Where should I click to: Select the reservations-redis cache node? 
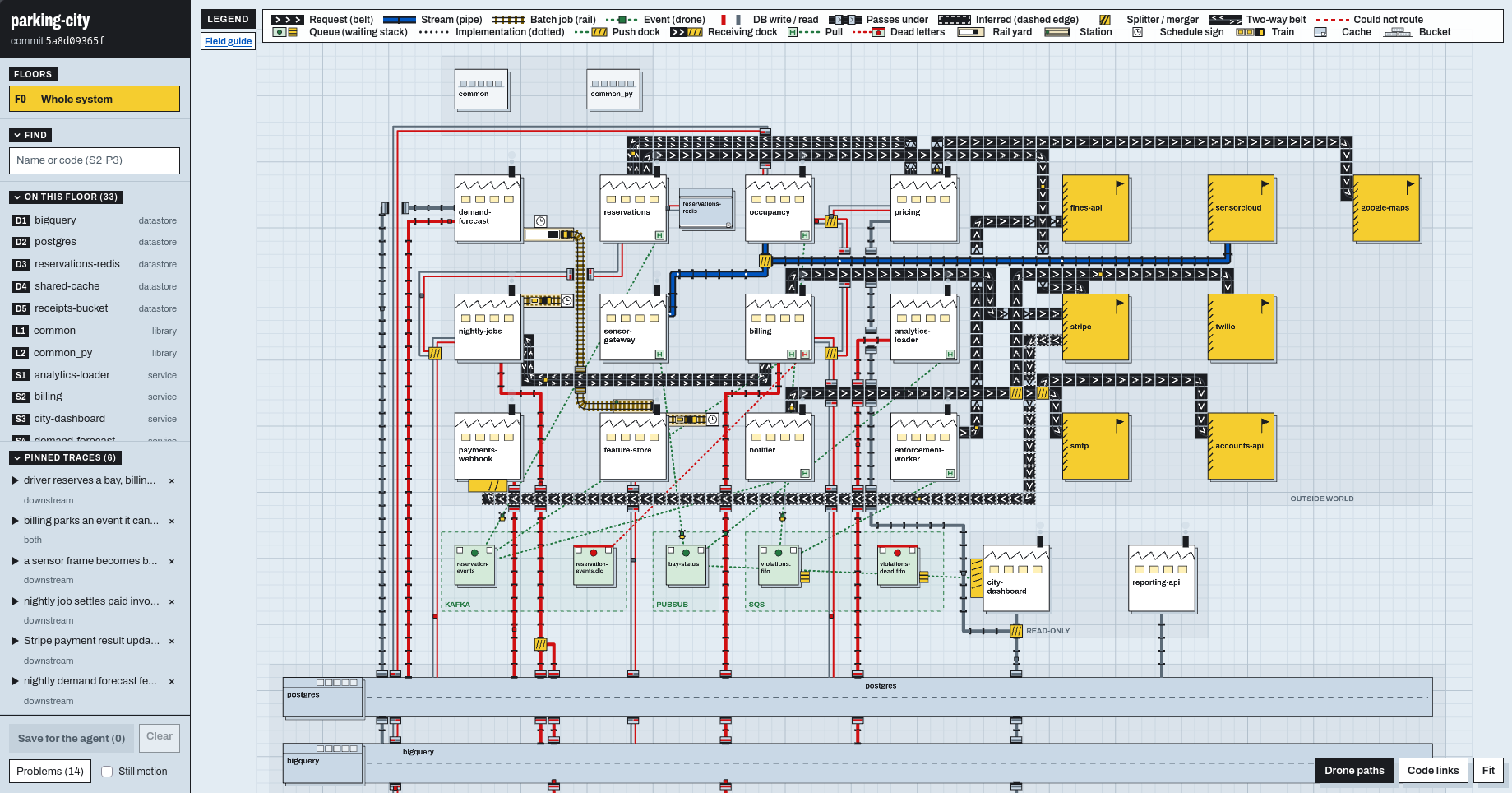706,208
